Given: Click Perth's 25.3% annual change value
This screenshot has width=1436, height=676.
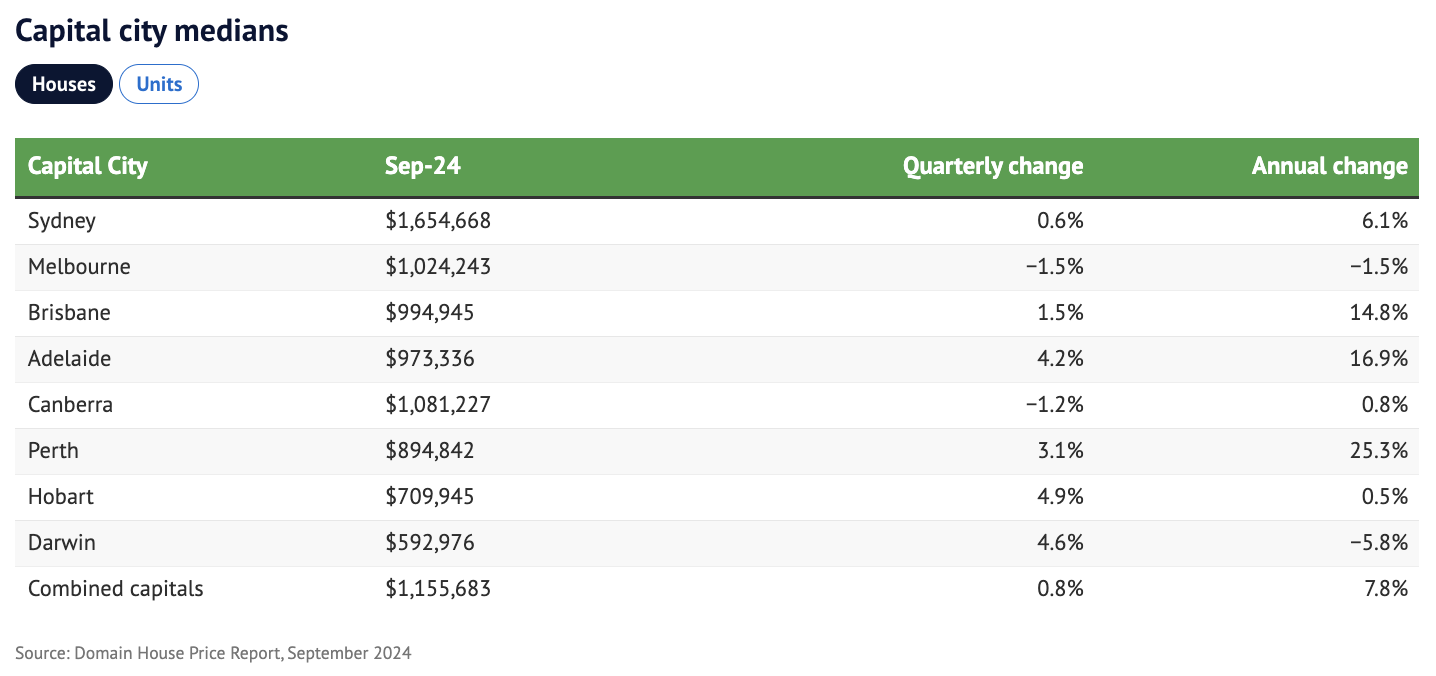Looking at the screenshot, I should [x=1380, y=451].
